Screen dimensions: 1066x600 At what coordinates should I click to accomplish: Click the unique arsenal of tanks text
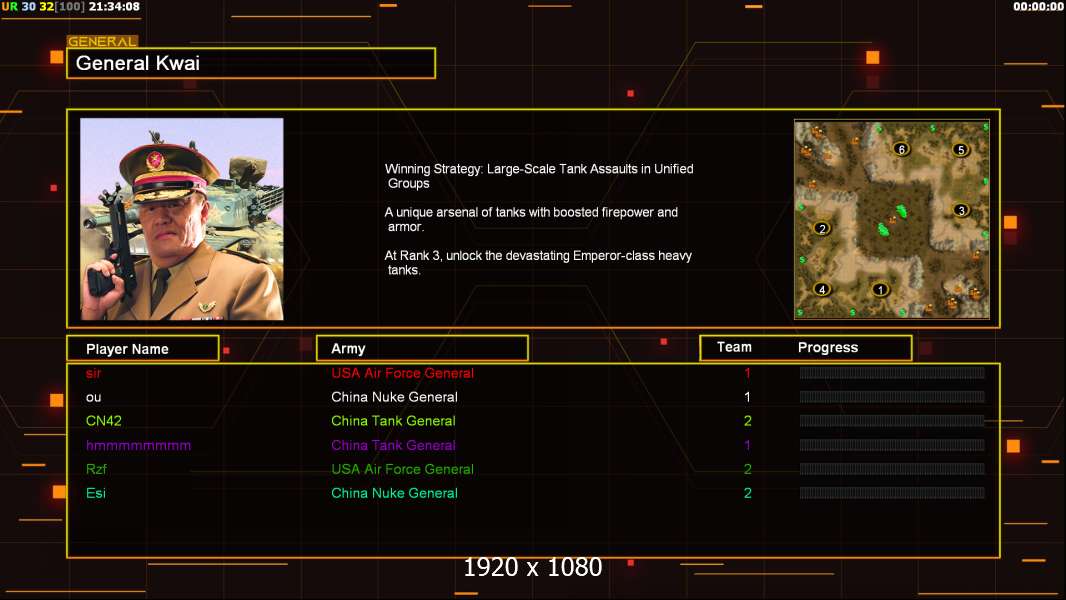[x=531, y=219]
